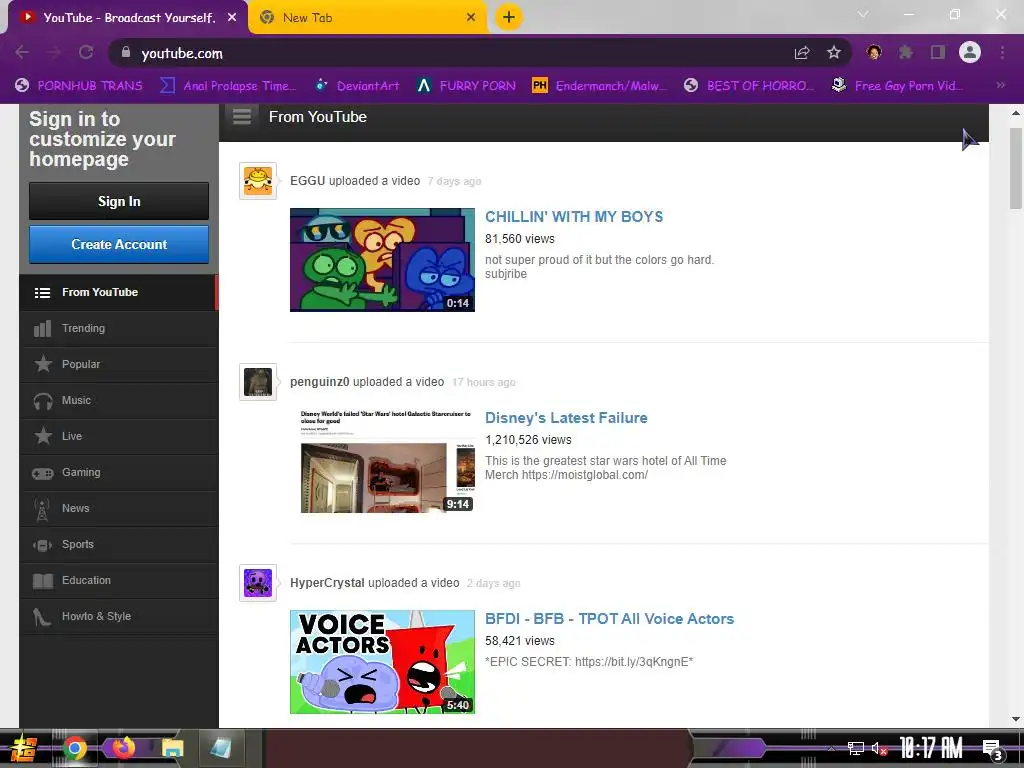
Task: Open News category in sidebar
Action: (118, 508)
